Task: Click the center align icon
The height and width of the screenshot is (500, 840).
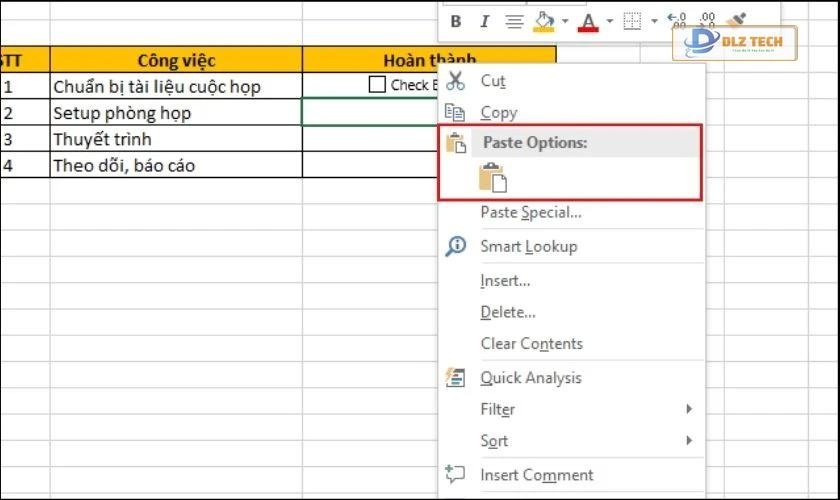Action: click(x=514, y=21)
